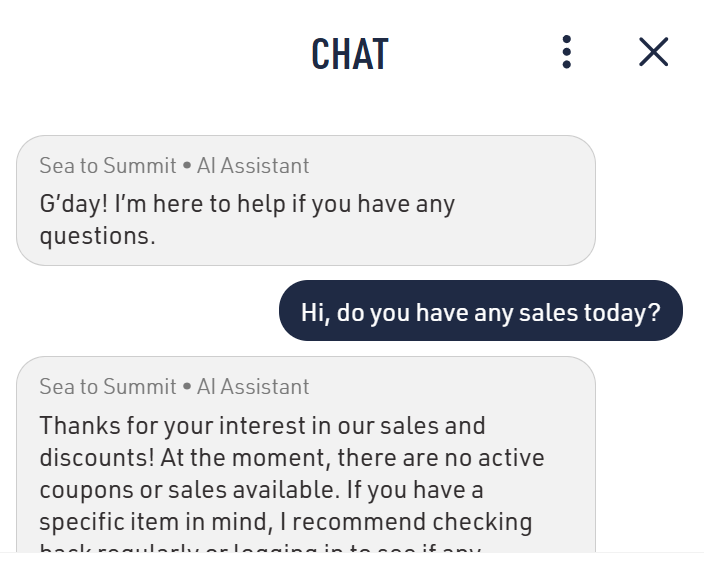
Task: Select the first Sea to Summit sender label
Action: click(107, 166)
